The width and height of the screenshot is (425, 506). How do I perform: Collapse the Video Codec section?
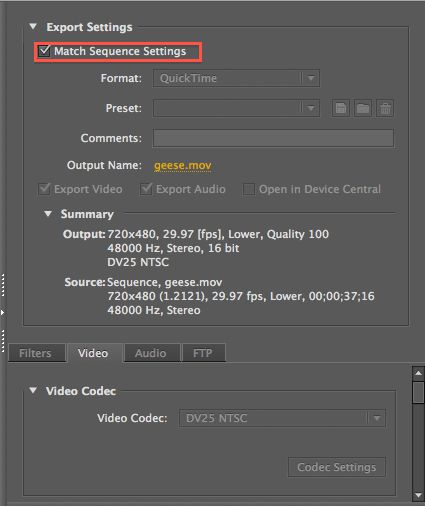coord(33,390)
